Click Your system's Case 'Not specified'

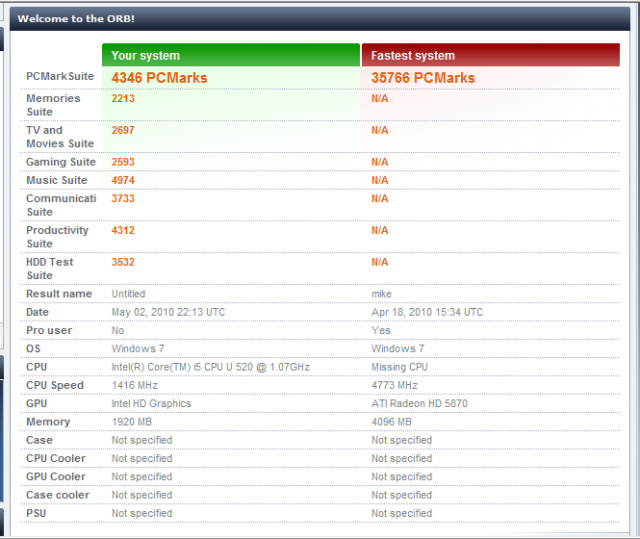pos(142,440)
